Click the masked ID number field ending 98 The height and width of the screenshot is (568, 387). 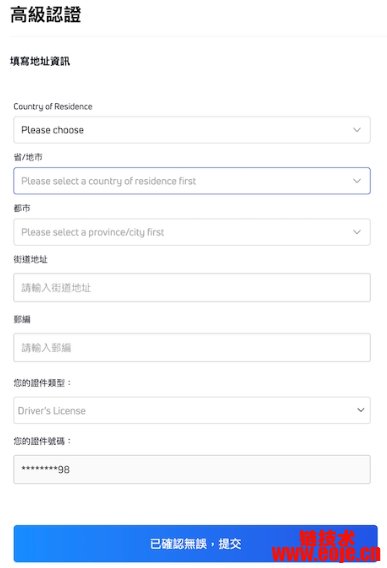point(192,469)
